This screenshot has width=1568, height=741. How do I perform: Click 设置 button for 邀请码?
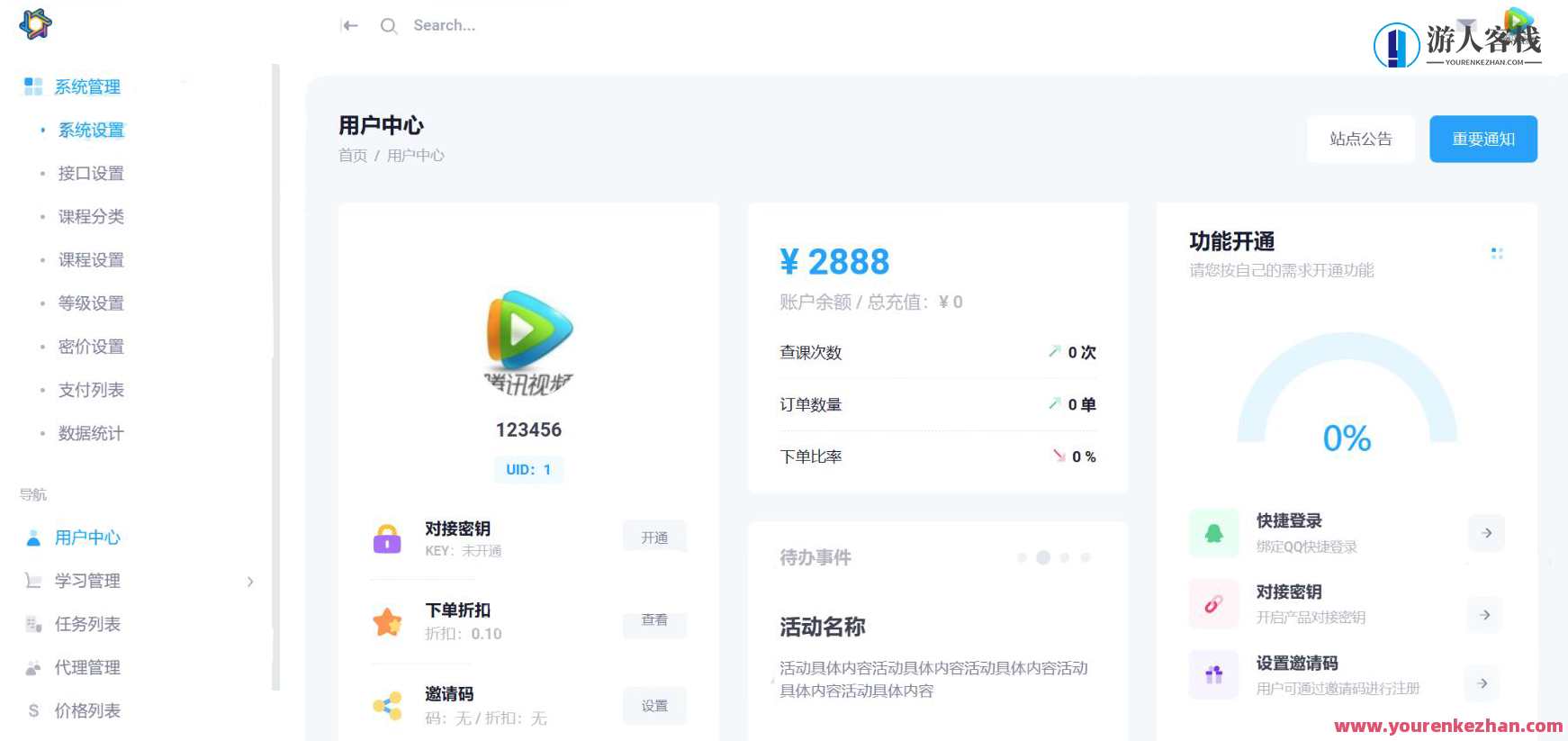(654, 706)
